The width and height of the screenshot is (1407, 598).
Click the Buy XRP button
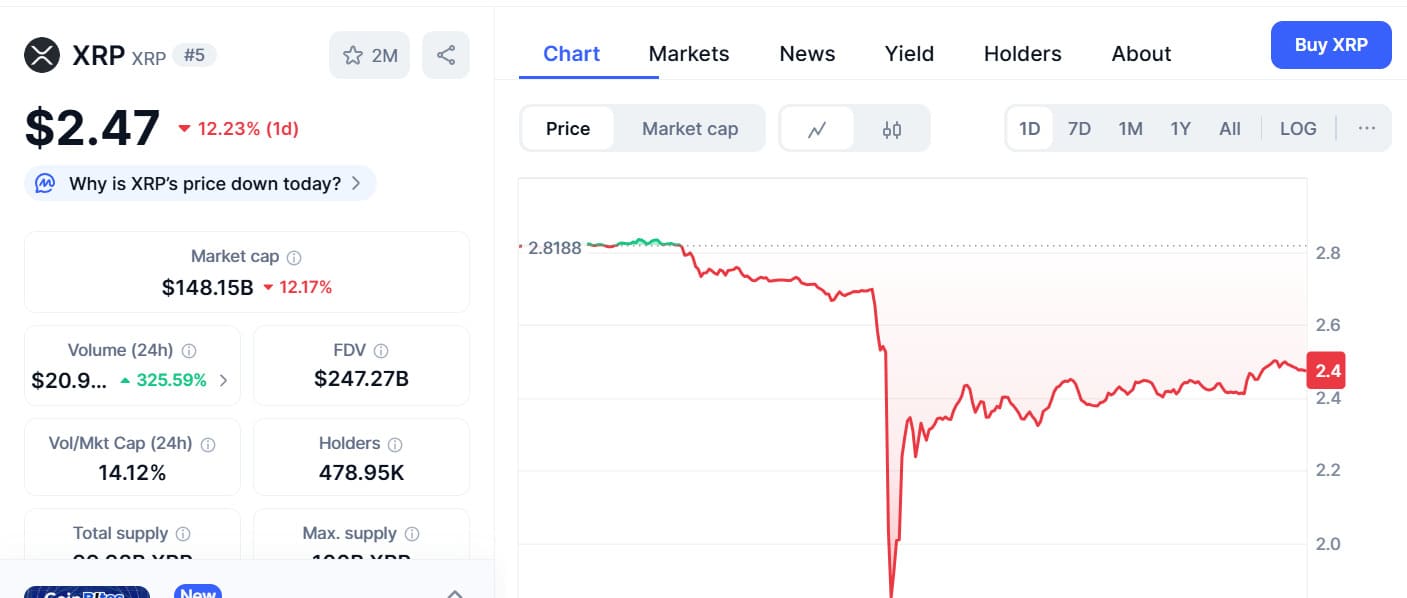point(1330,45)
